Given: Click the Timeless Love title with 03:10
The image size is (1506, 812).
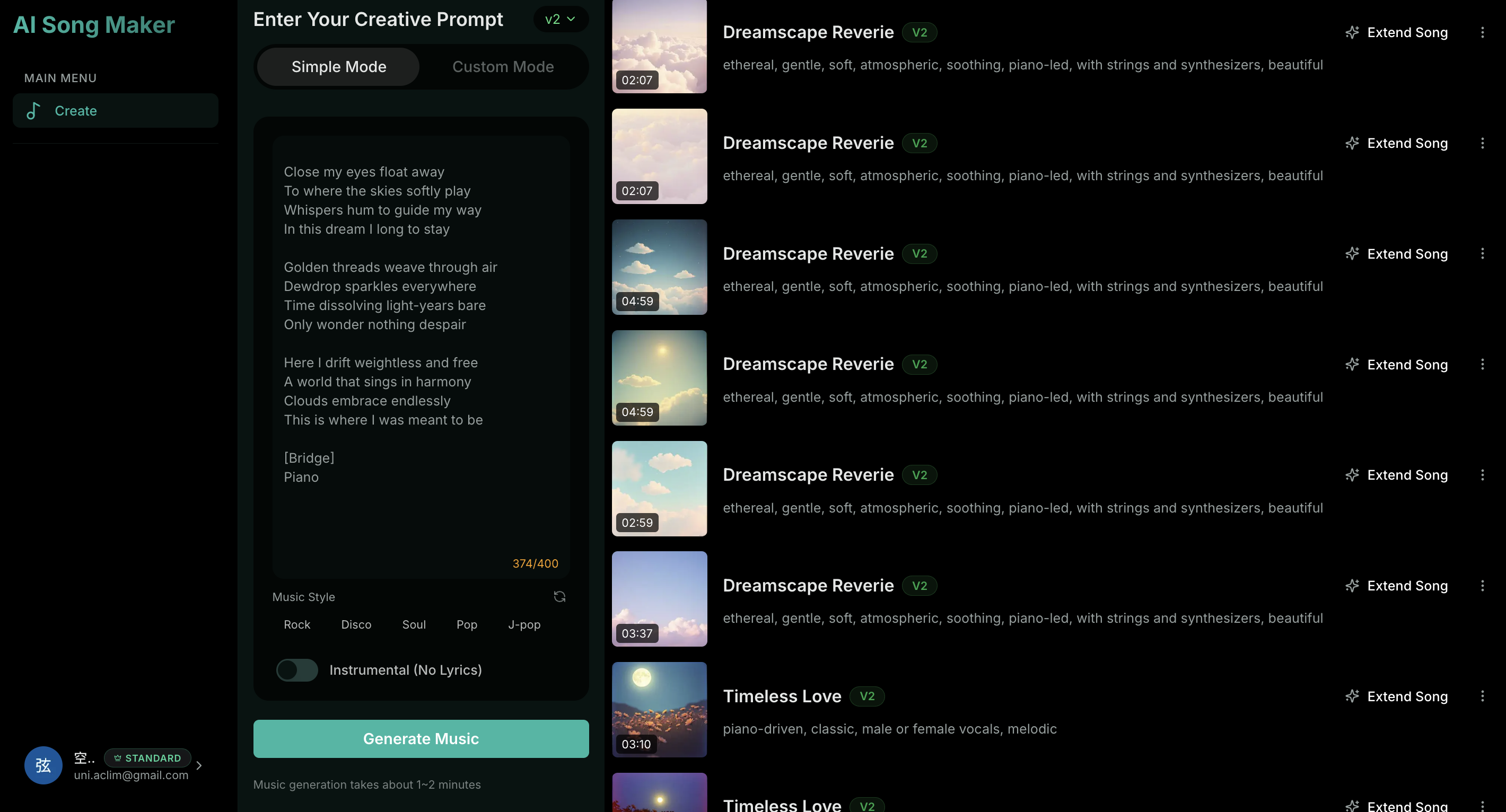Looking at the screenshot, I should point(782,696).
